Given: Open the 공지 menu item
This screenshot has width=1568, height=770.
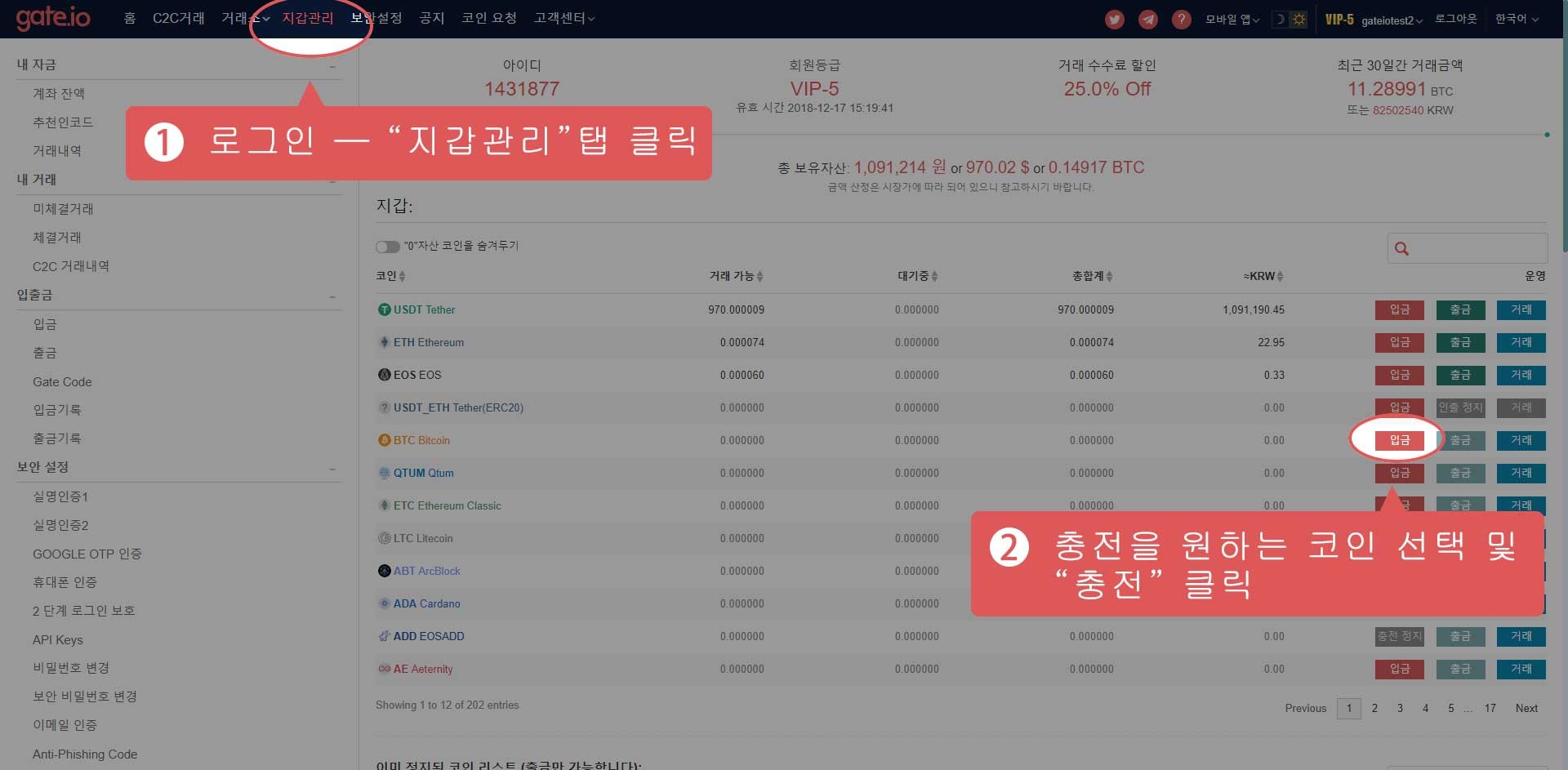Looking at the screenshot, I should tap(432, 18).
